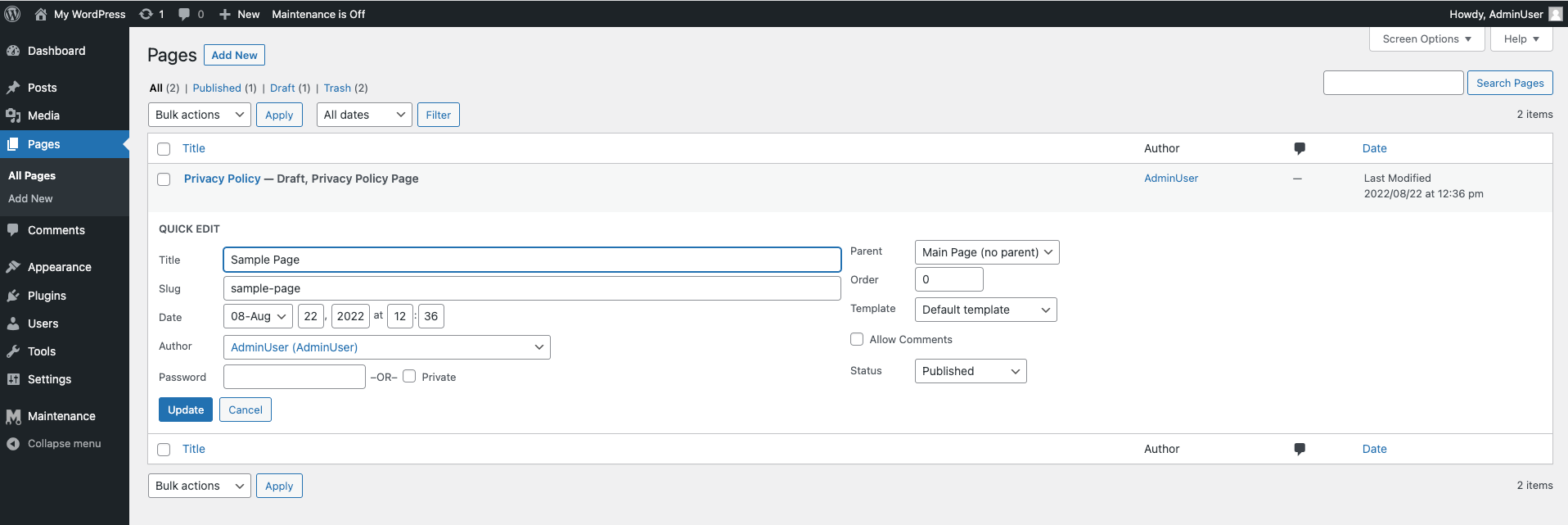Open the Parent page dropdown

[987, 252]
